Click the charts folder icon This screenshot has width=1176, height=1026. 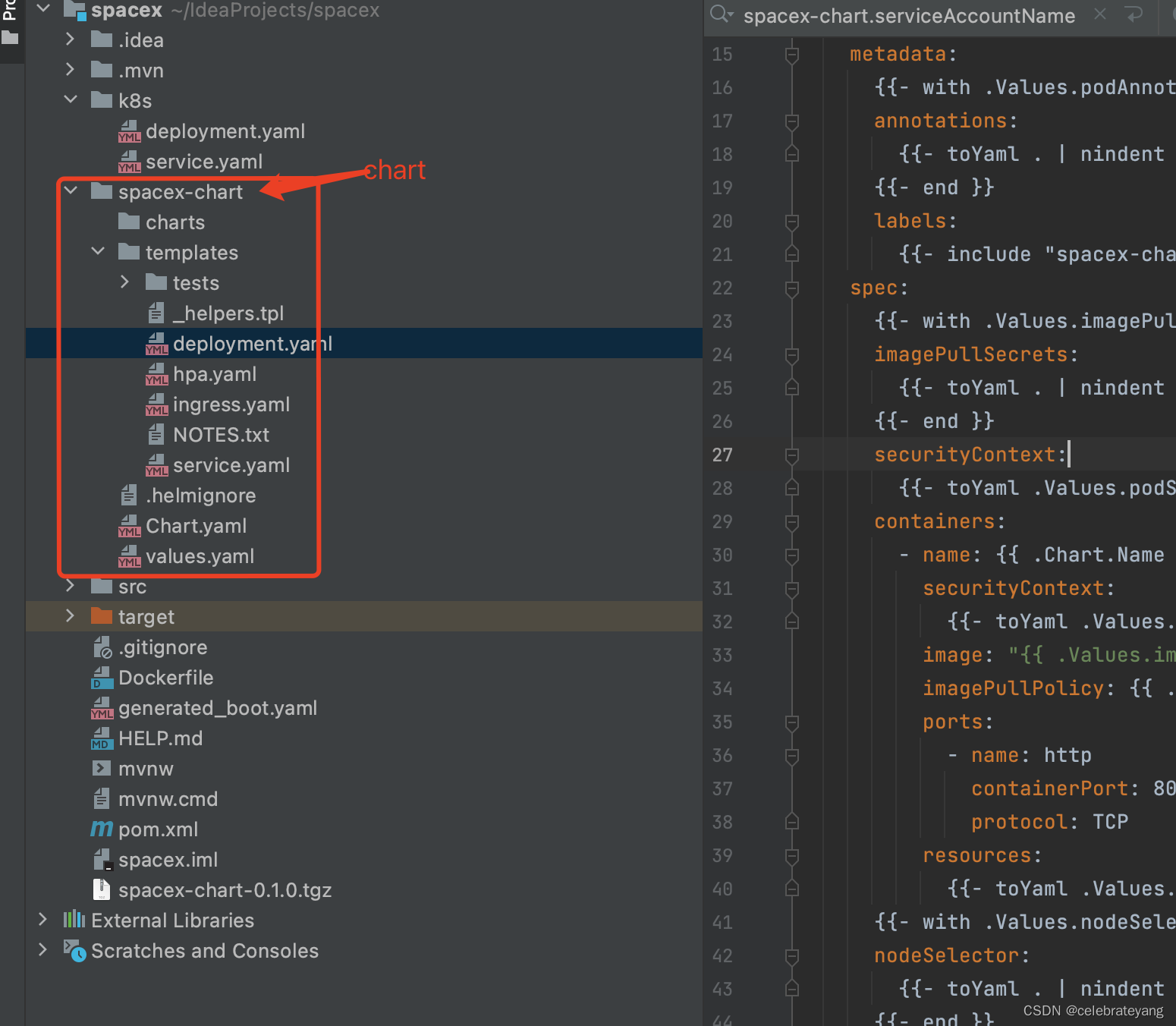pos(129,221)
